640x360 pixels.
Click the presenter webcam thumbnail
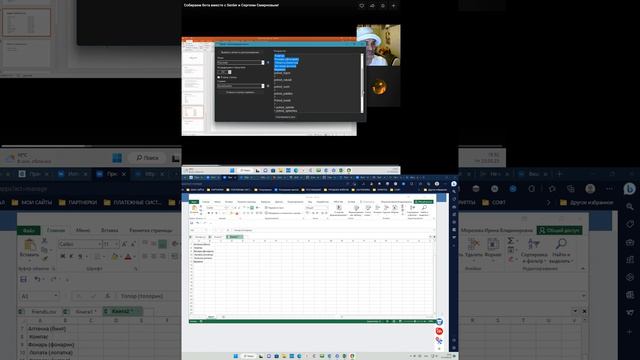(378, 45)
